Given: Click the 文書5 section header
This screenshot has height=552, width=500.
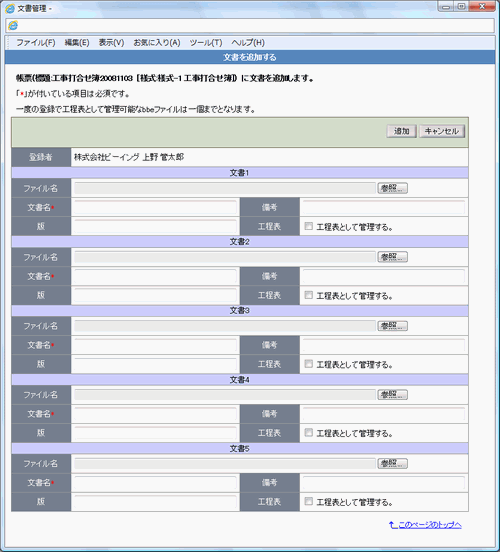Looking at the screenshot, I should 239,448.
